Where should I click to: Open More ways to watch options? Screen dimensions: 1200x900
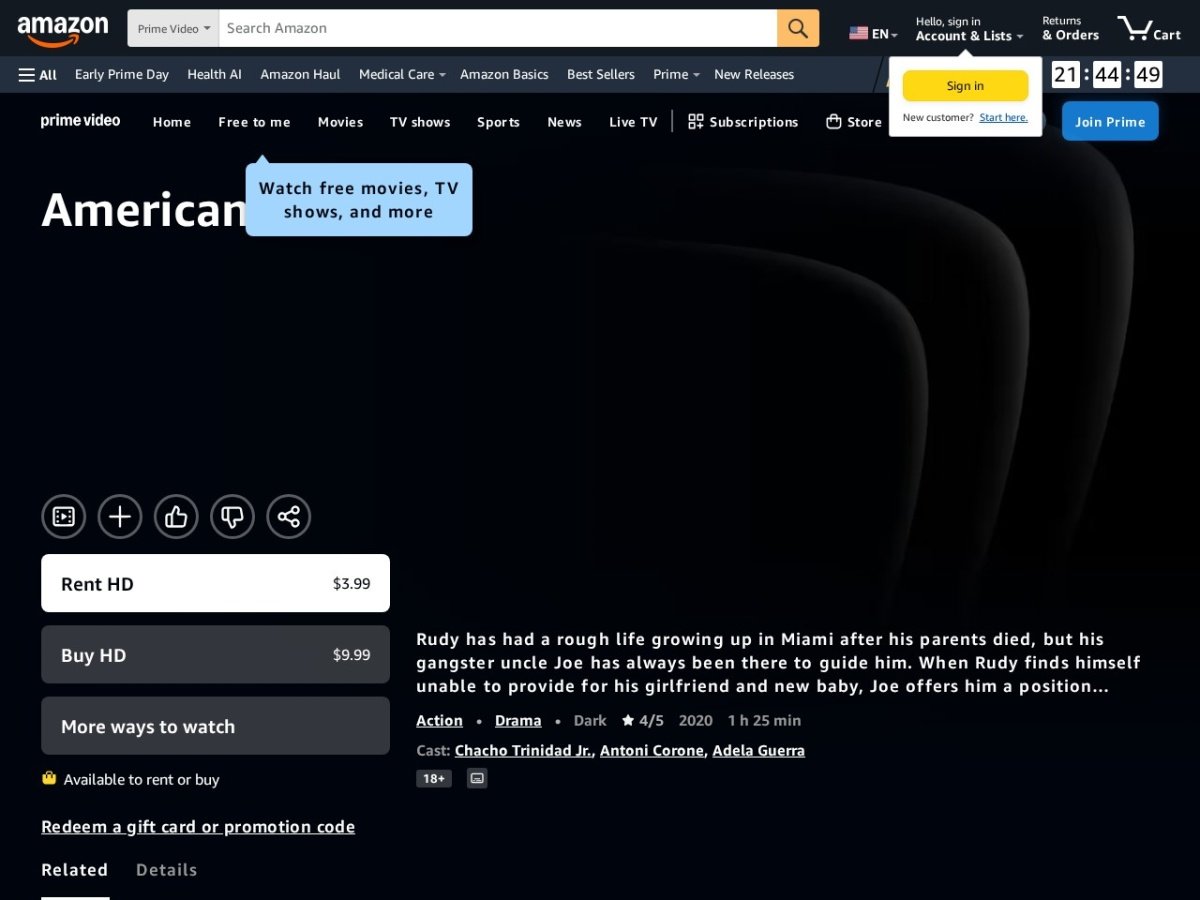tap(215, 726)
